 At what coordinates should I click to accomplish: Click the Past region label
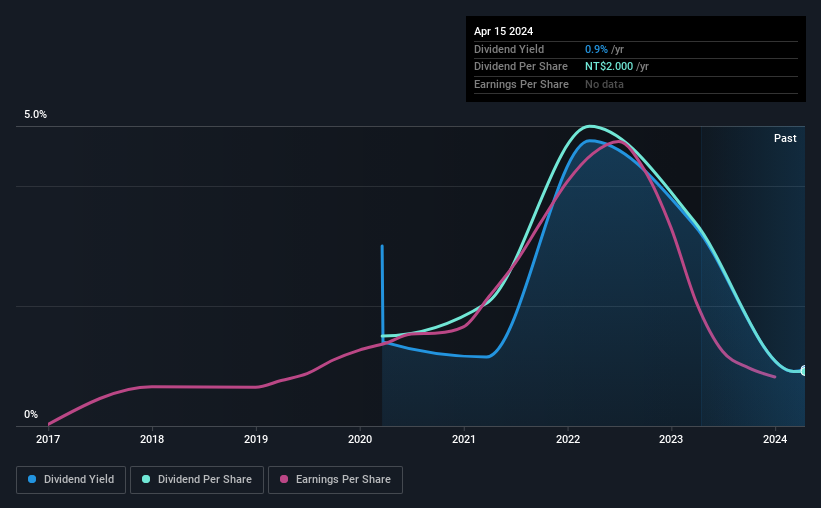click(x=785, y=138)
